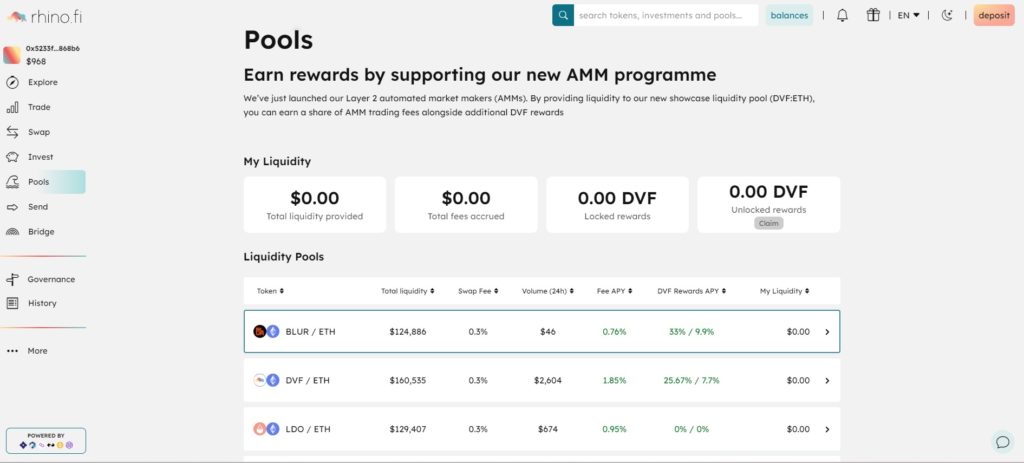1024x463 pixels.
Task: Click the Trade chart icon
Action: click(x=12, y=107)
